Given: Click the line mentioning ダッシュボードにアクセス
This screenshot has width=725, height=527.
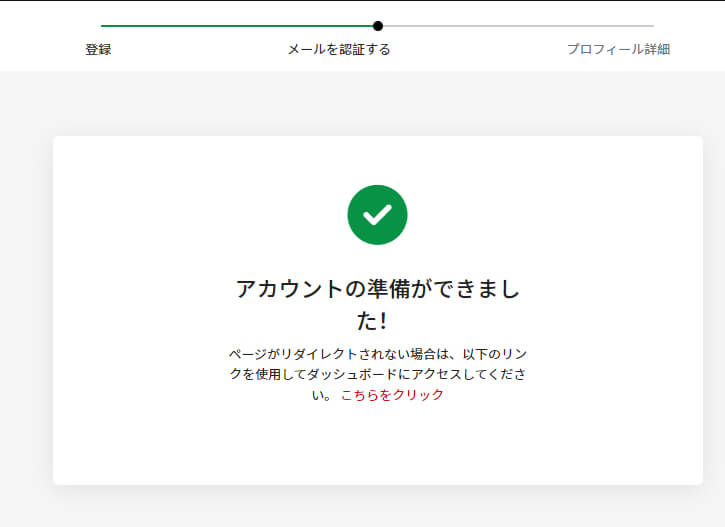Looking at the screenshot, I should coord(377,375).
